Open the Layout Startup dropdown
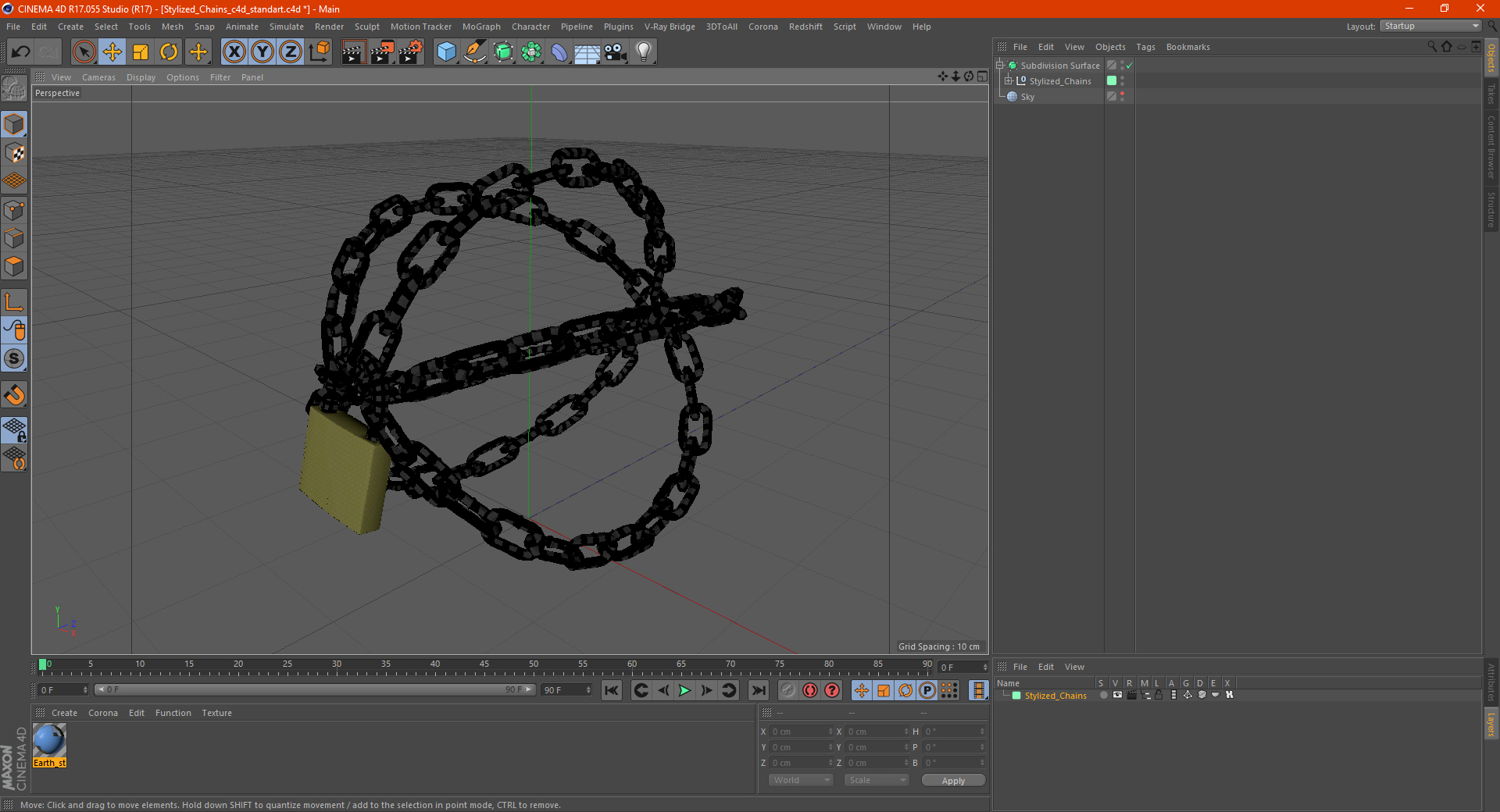 click(x=1430, y=26)
